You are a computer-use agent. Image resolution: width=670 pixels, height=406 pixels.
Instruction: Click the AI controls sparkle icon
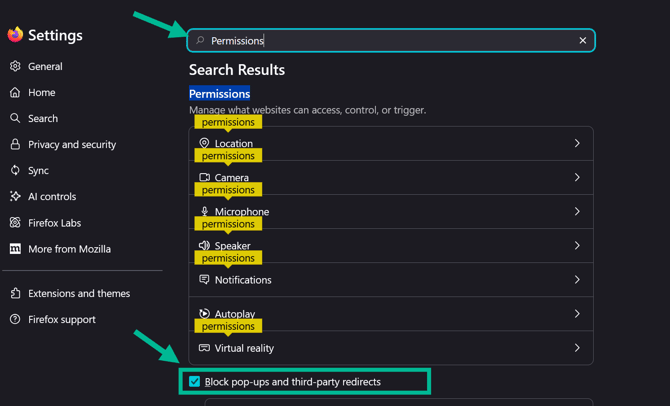15,197
